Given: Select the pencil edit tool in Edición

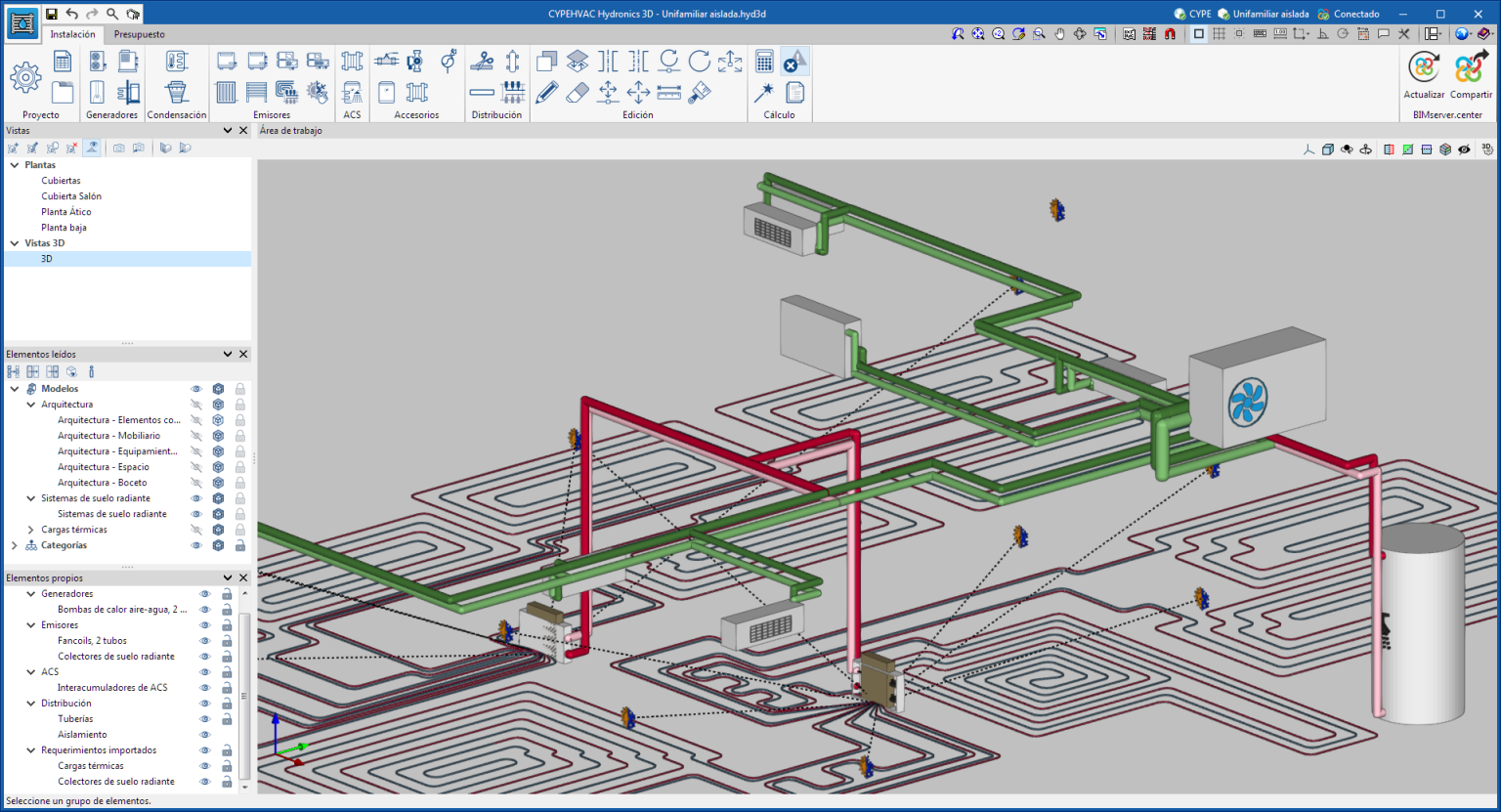Looking at the screenshot, I should coord(547,92).
